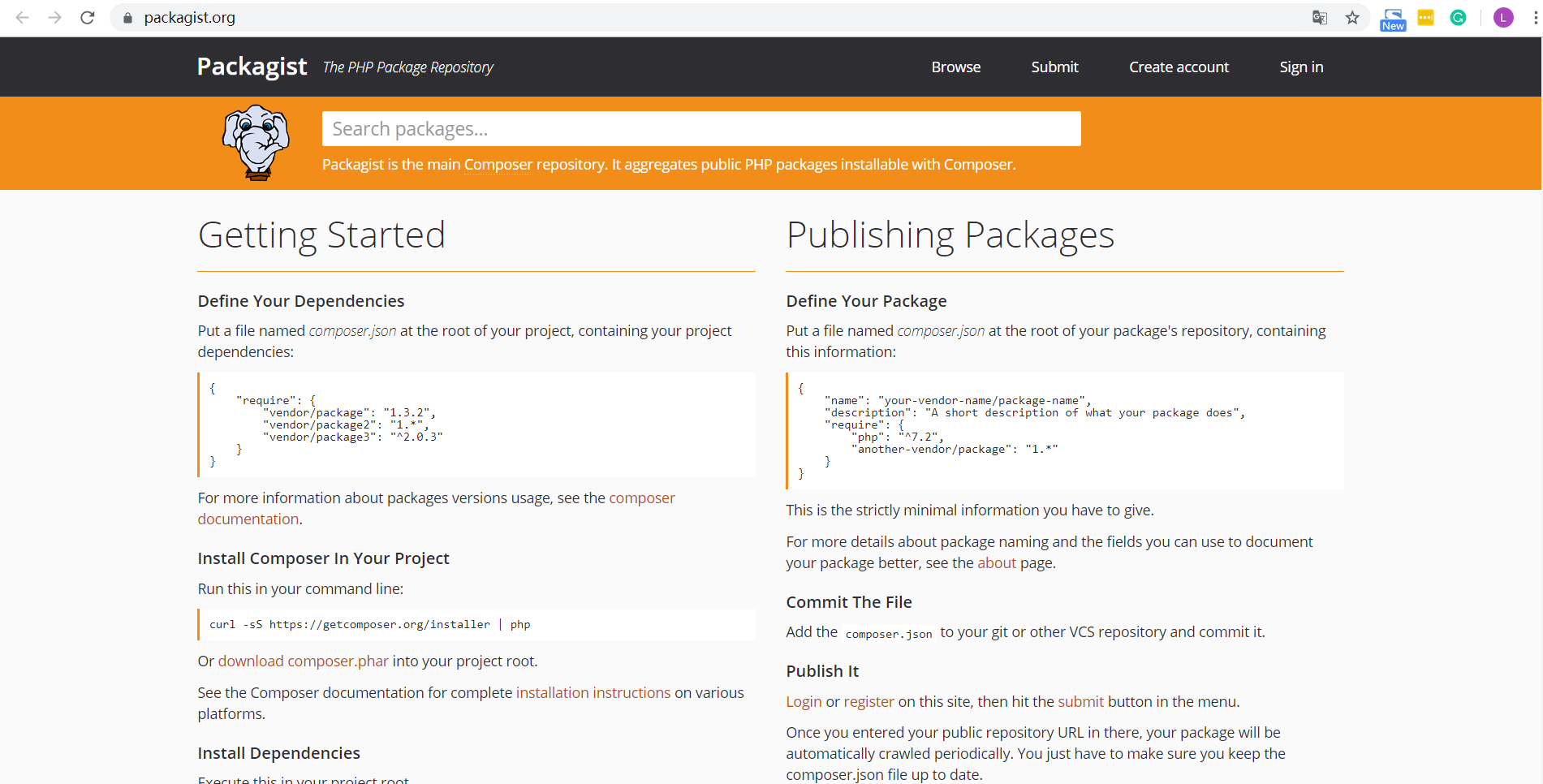Click the Publishing Packages heading
The height and width of the screenshot is (784, 1543).
pos(950,235)
